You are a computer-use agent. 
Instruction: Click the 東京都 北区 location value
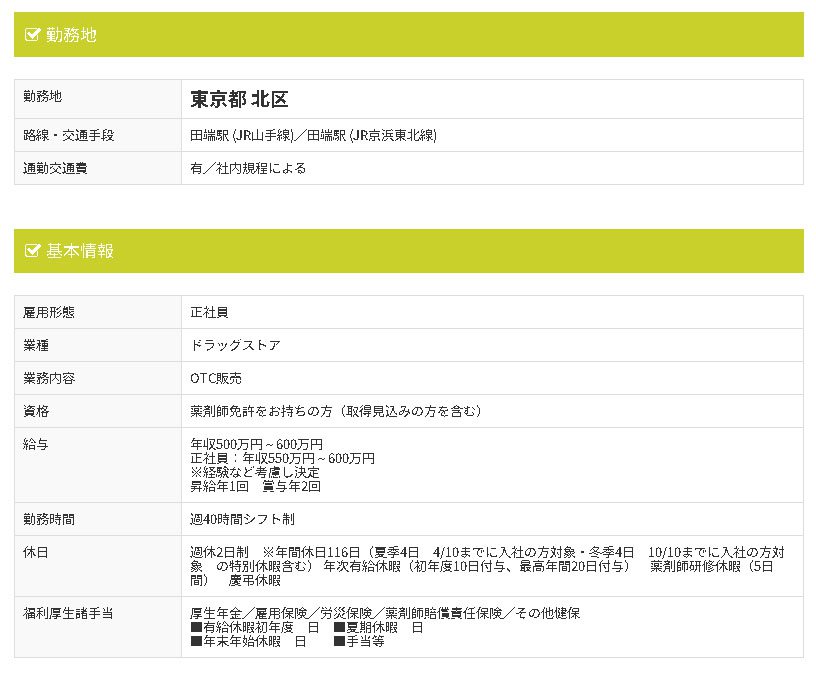tap(239, 99)
